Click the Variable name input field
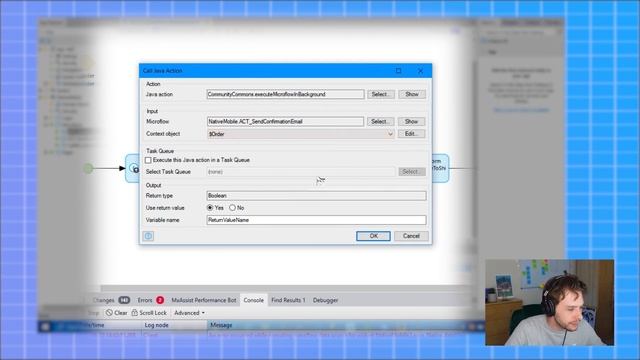 click(x=316, y=220)
